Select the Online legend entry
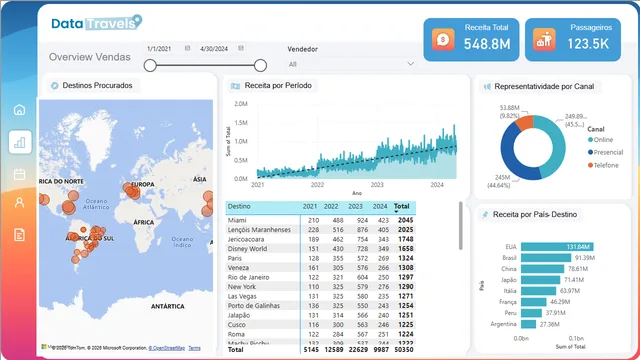640x360 pixels. pos(600,140)
